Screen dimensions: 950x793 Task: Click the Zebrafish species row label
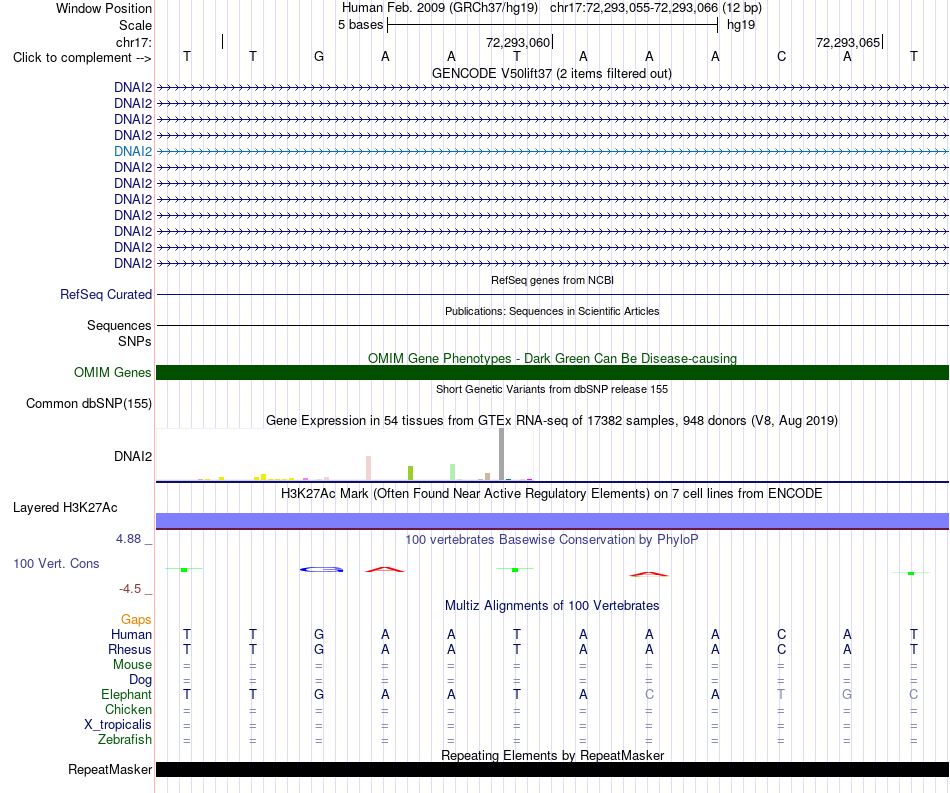click(x=125, y=740)
